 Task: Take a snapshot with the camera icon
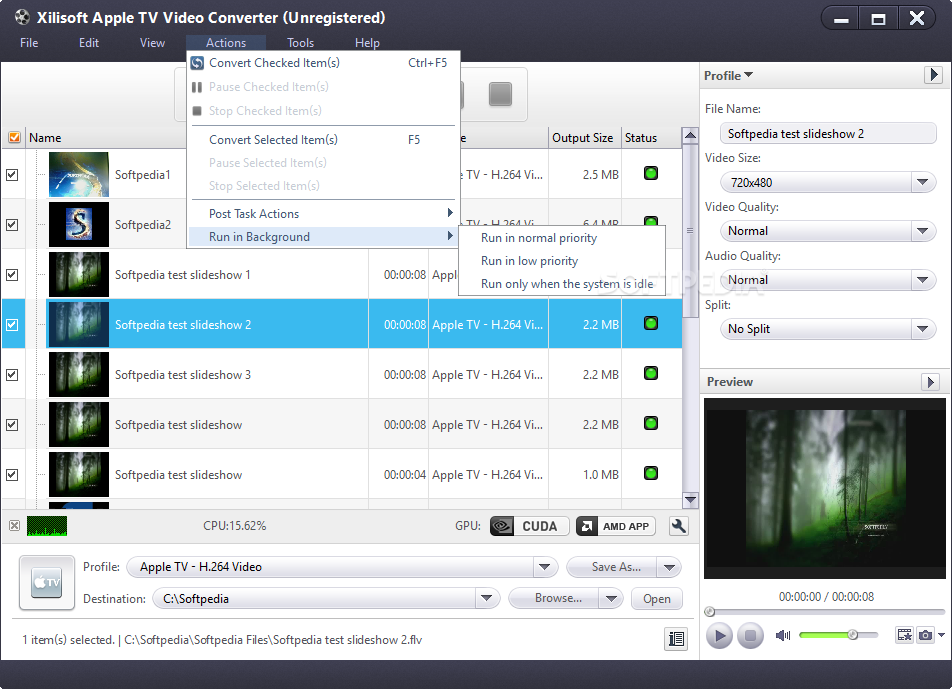click(925, 635)
